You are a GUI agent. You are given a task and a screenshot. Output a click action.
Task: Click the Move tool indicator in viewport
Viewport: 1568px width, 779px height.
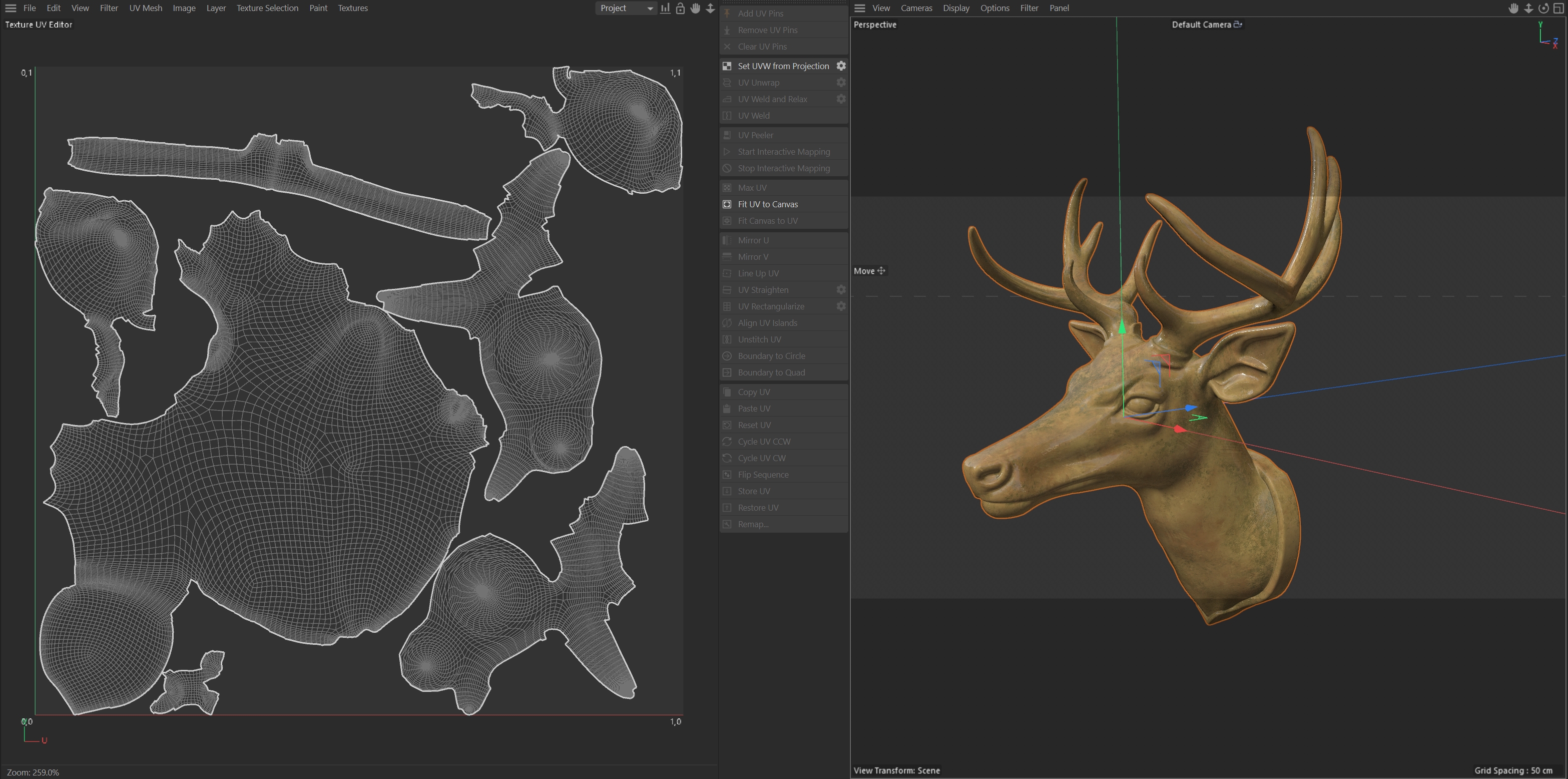click(x=869, y=271)
